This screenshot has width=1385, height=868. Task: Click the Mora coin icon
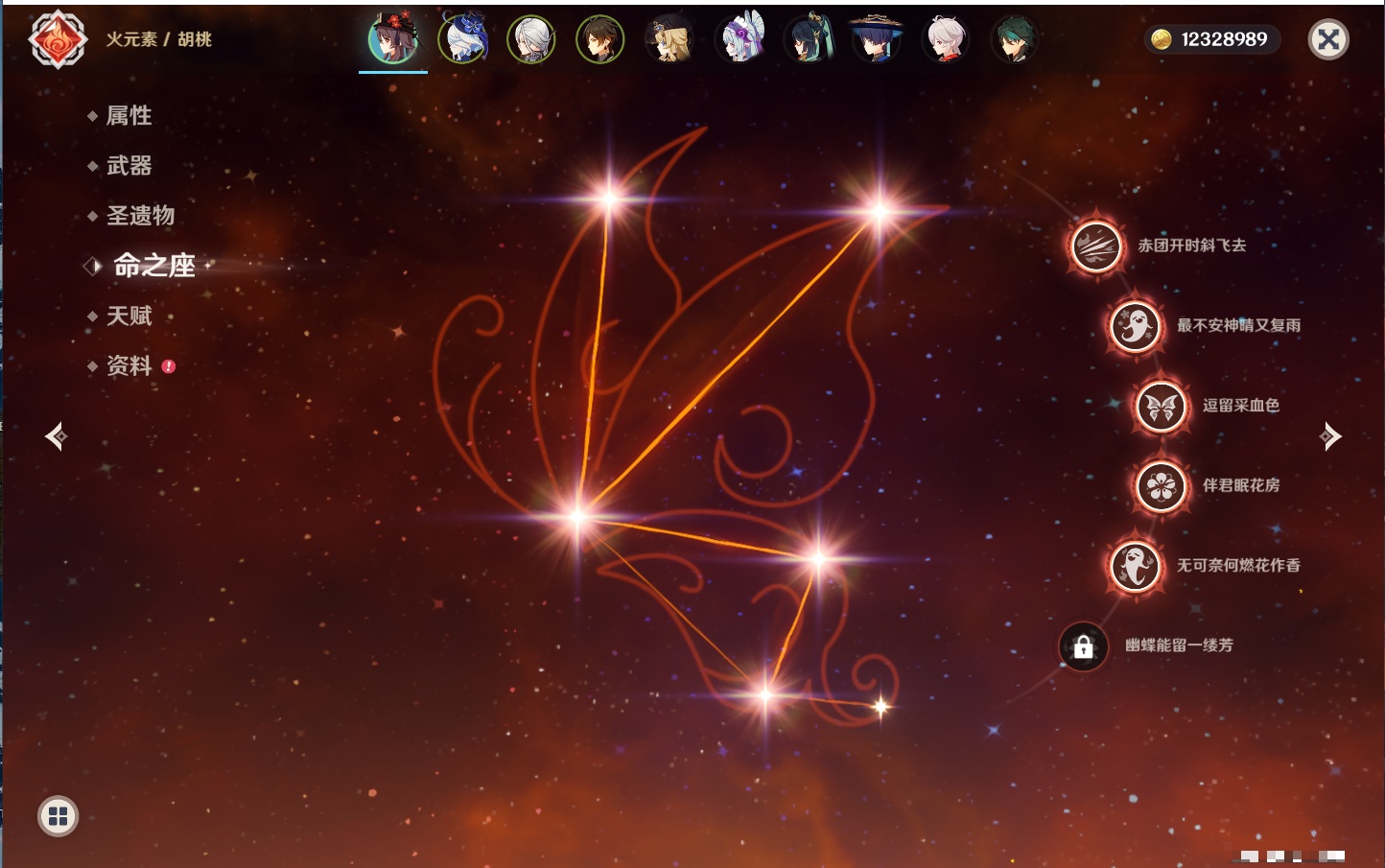coord(1162,39)
